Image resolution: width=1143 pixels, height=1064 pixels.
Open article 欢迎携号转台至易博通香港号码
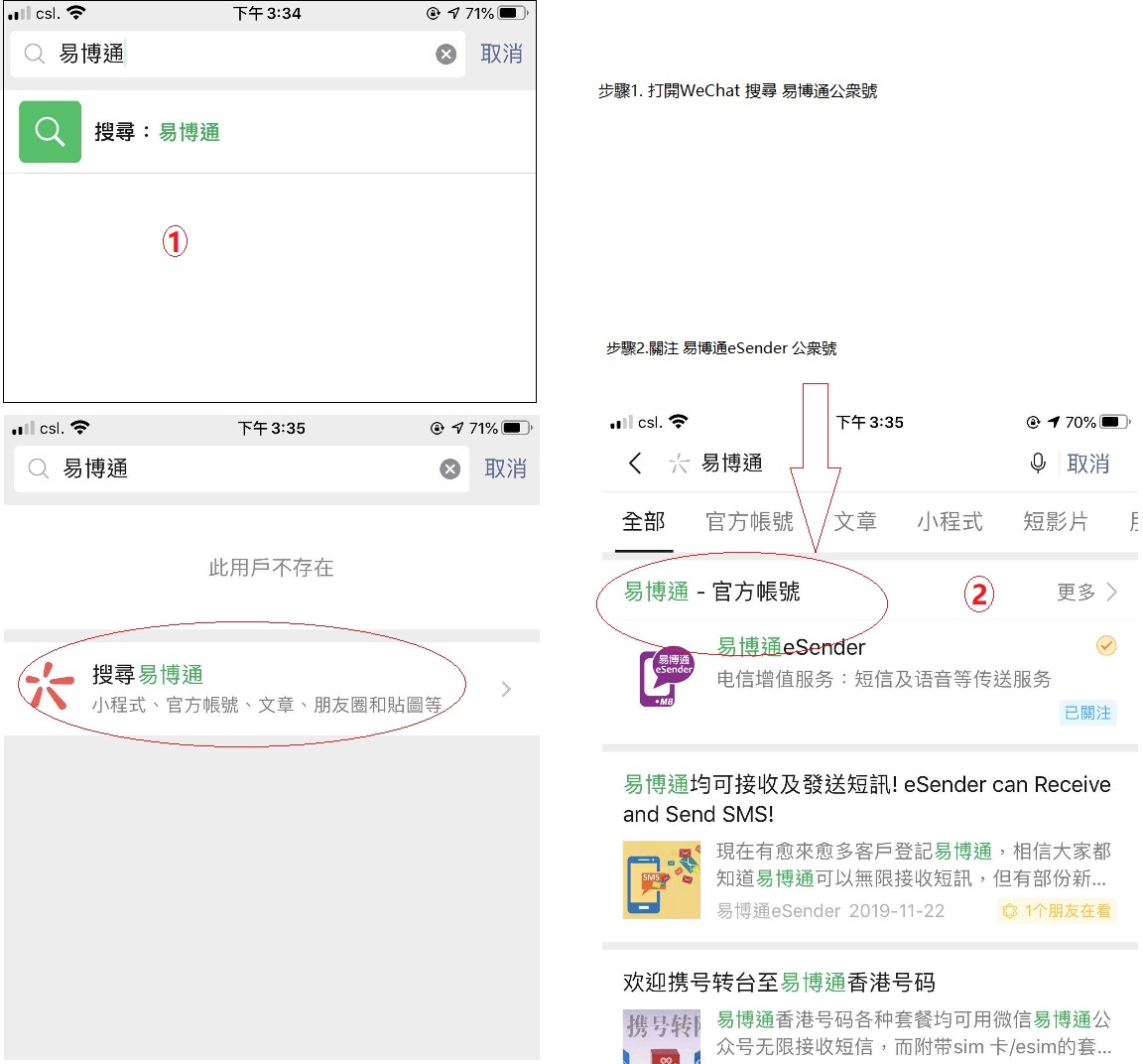coord(779,983)
